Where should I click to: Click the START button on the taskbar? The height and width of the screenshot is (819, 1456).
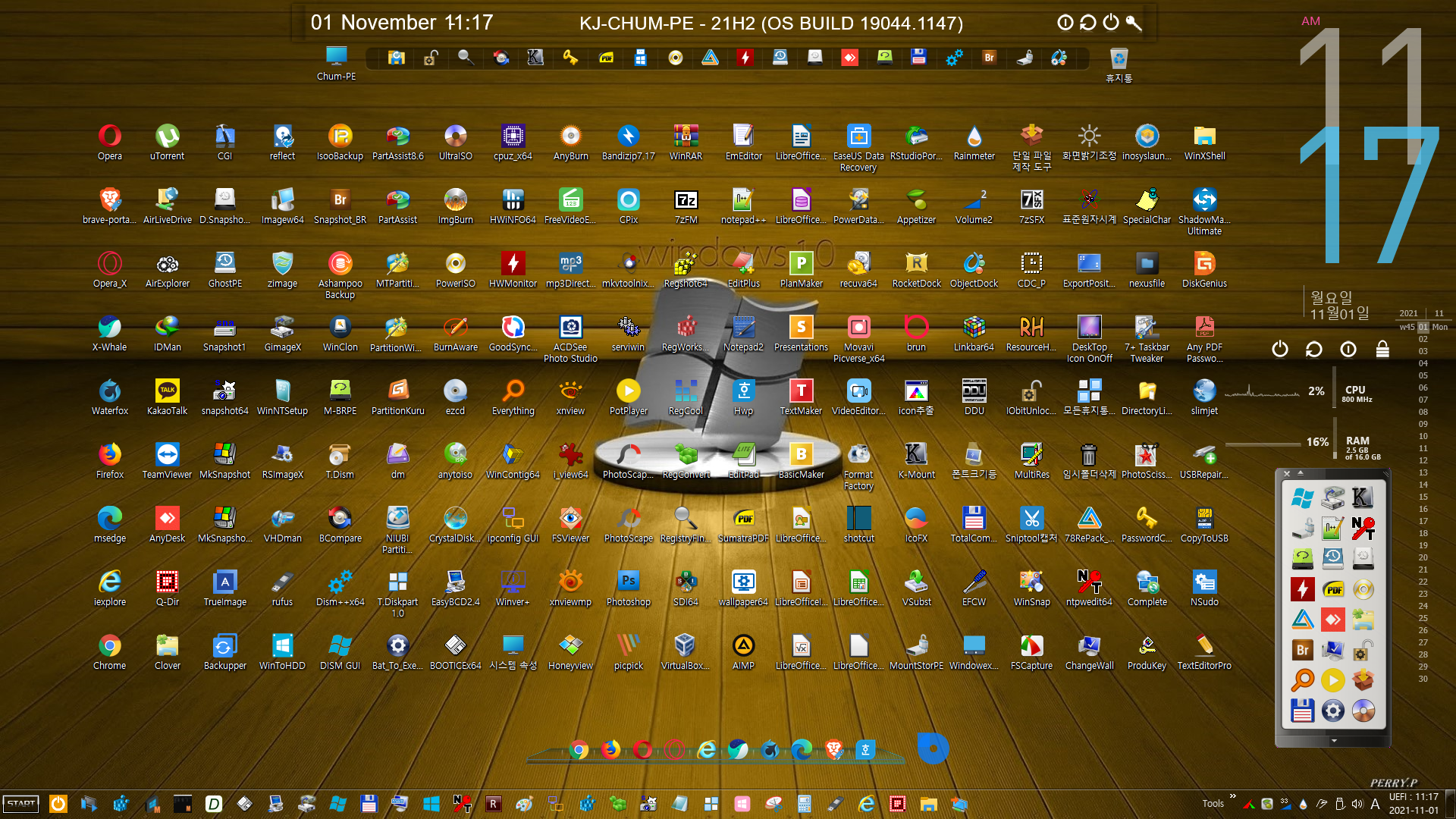(21, 804)
